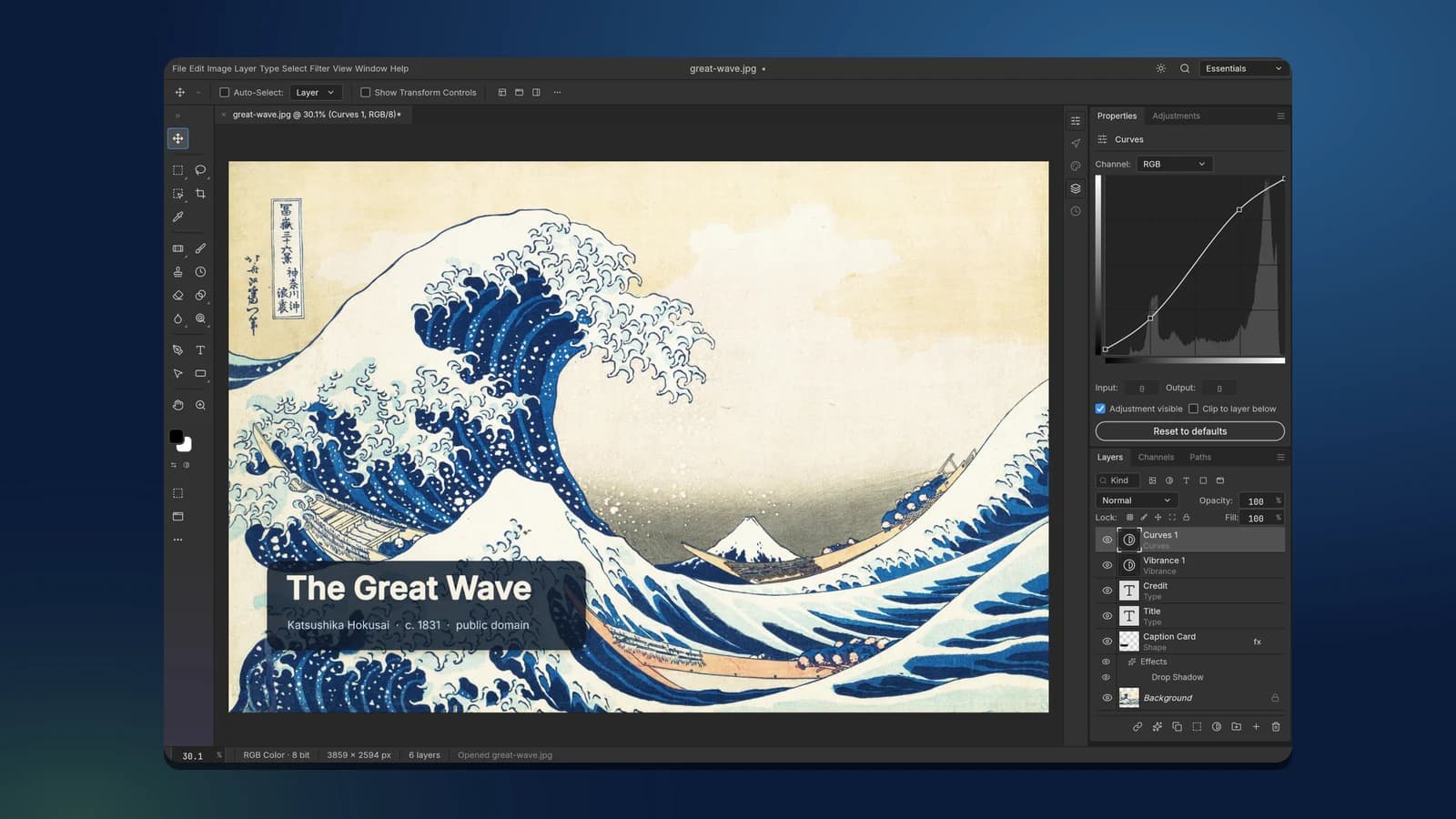Select the Blur droplet tool

point(177,318)
